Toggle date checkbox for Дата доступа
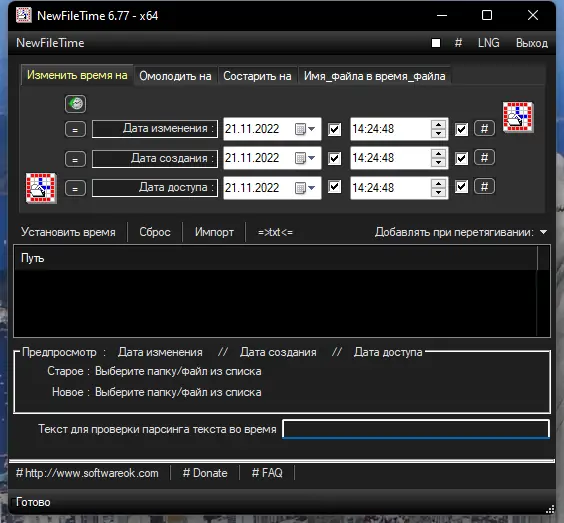The width and height of the screenshot is (564, 523). coord(335,187)
